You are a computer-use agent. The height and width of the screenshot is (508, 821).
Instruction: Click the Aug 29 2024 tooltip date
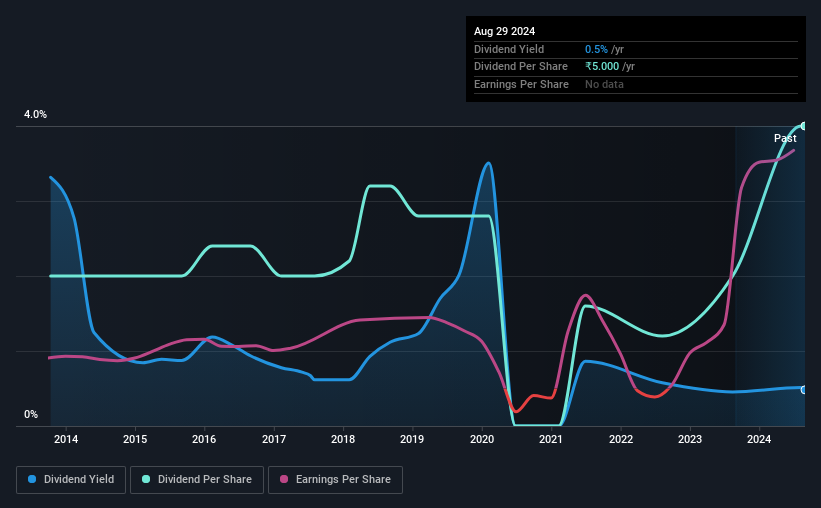(x=504, y=31)
